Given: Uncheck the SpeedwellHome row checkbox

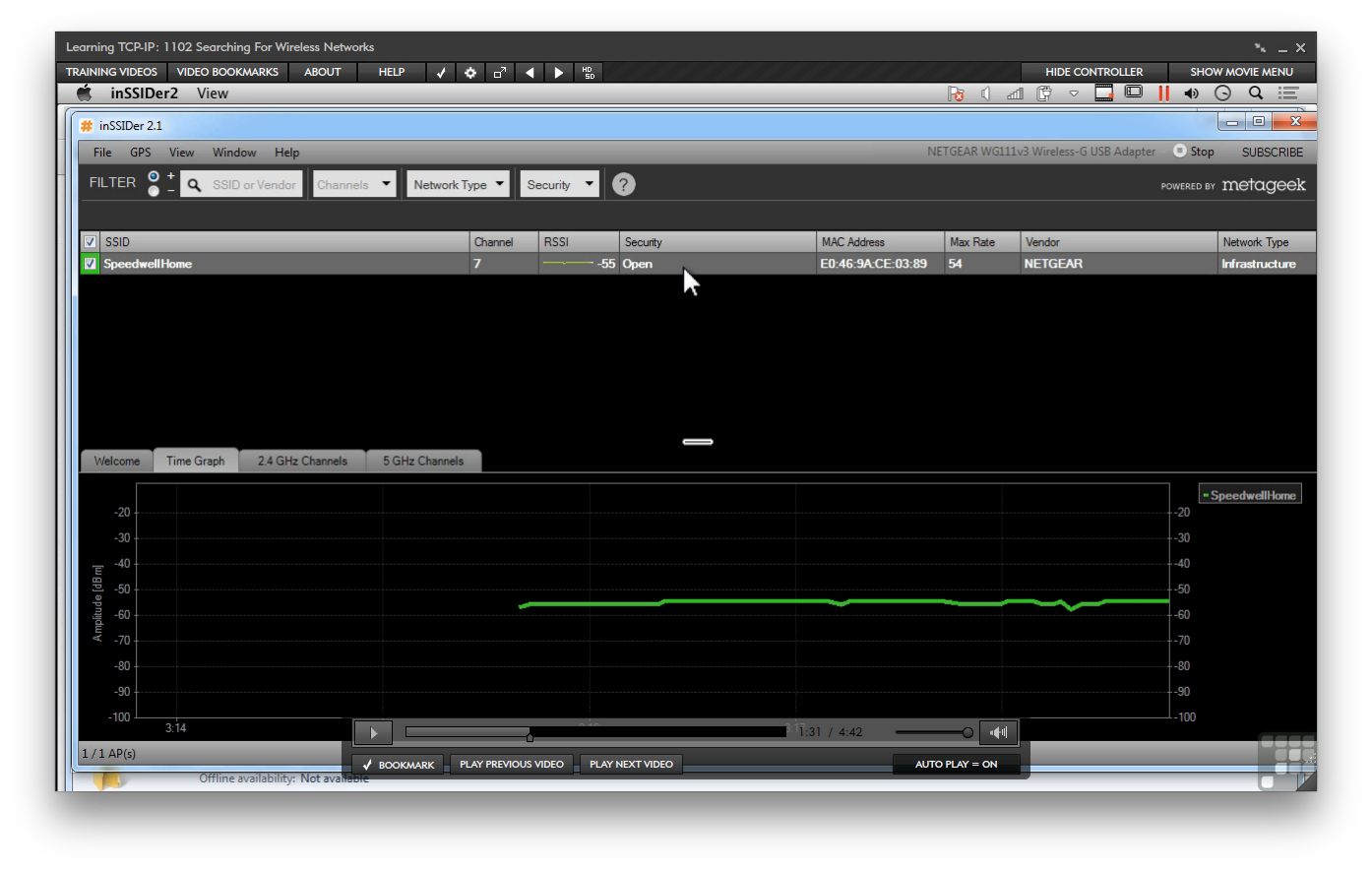Looking at the screenshot, I should click(x=90, y=264).
